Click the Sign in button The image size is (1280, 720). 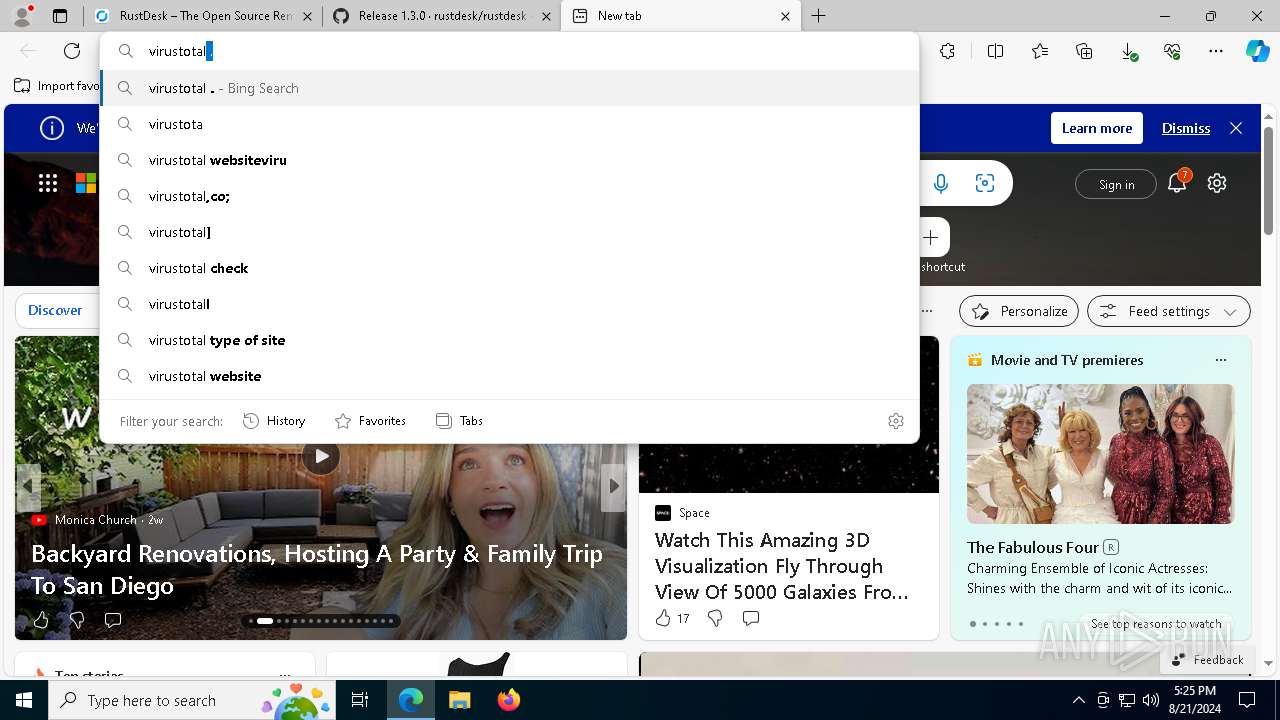[x=1116, y=184]
